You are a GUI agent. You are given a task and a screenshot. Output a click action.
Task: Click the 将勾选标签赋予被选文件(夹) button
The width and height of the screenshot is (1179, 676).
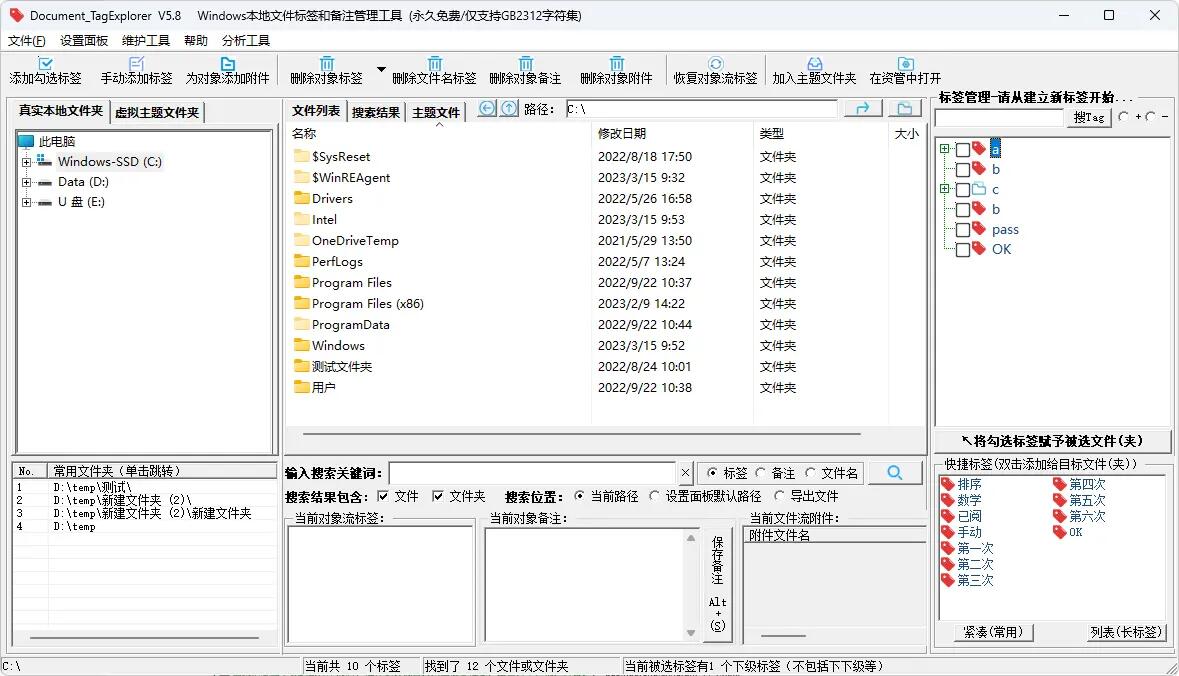(1051, 441)
